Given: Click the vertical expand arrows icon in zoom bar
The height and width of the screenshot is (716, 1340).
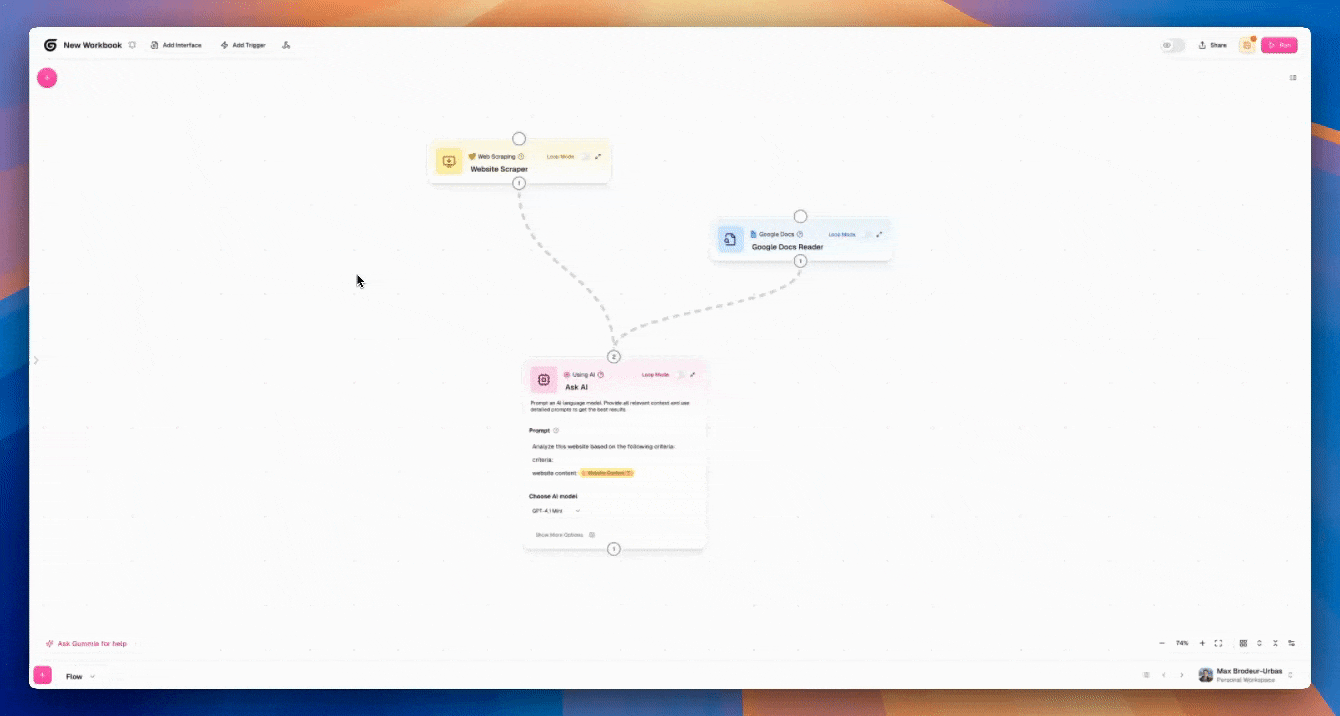Looking at the screenshot, I should 1259,643.
